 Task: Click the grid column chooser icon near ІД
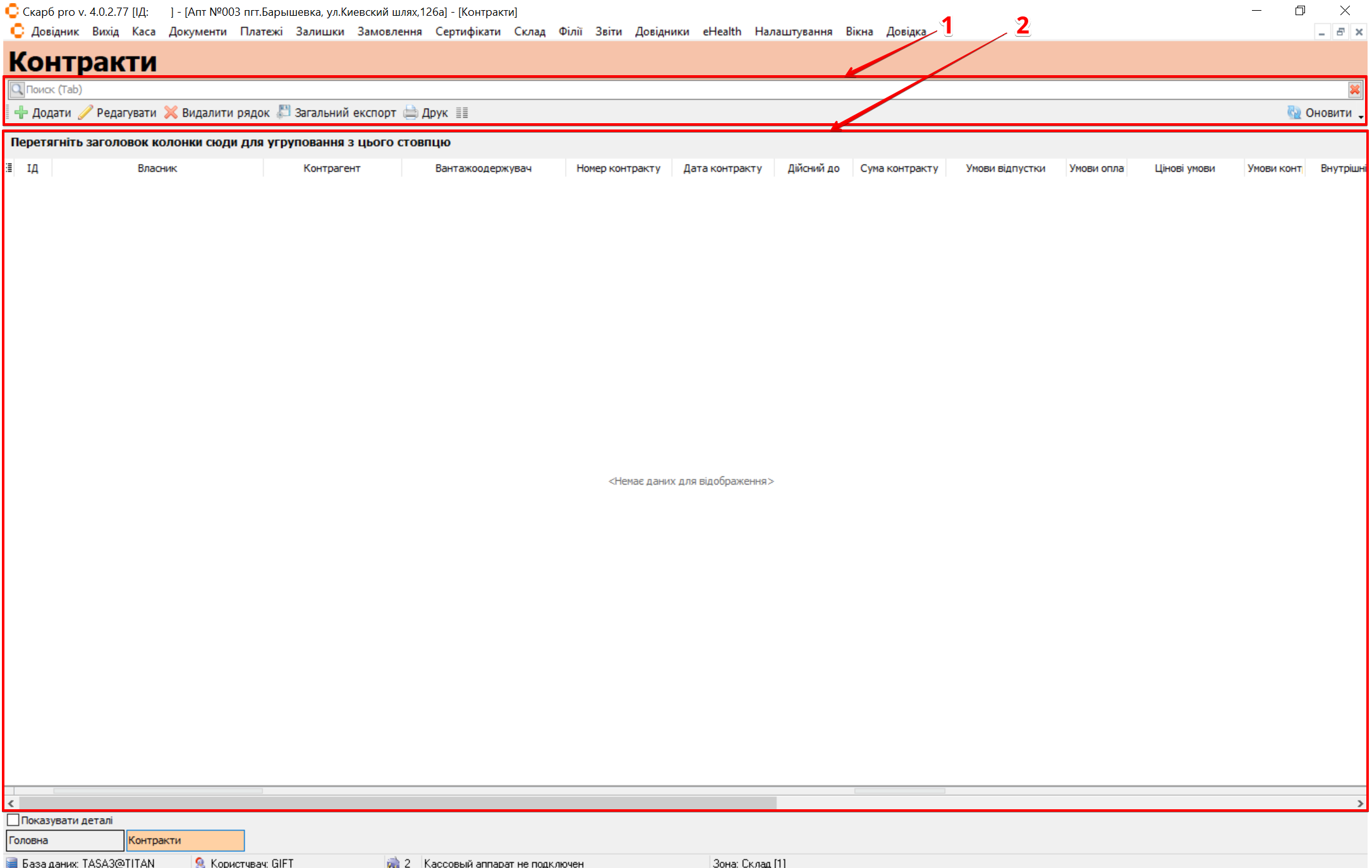point(9,168)
